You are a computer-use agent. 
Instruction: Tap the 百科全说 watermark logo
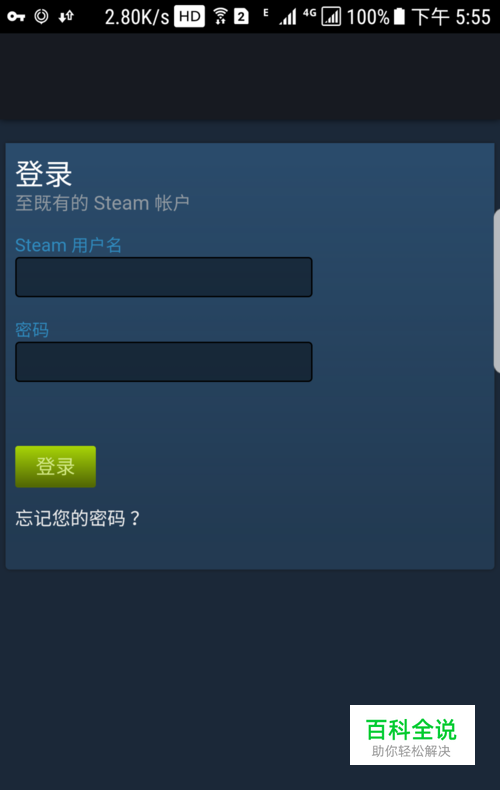[412, 735]
